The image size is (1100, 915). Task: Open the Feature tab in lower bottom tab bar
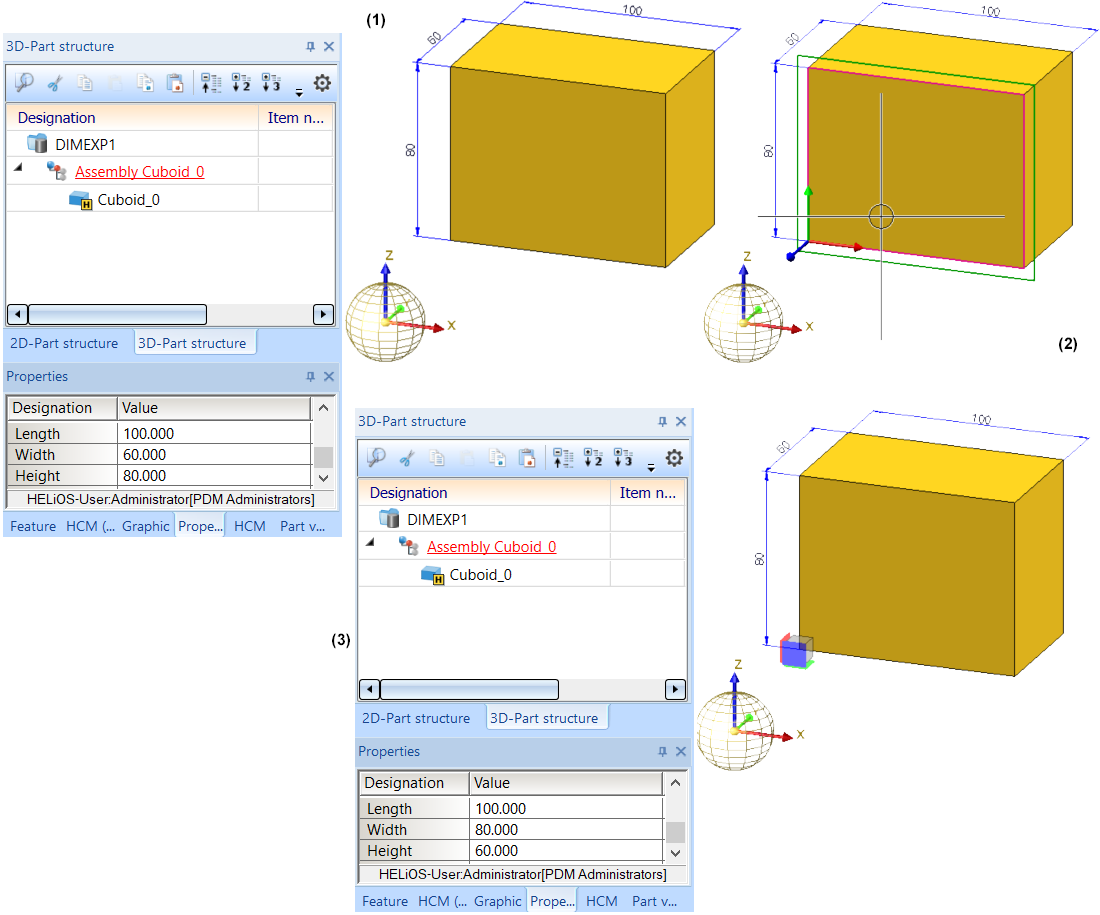pos(385,901)
